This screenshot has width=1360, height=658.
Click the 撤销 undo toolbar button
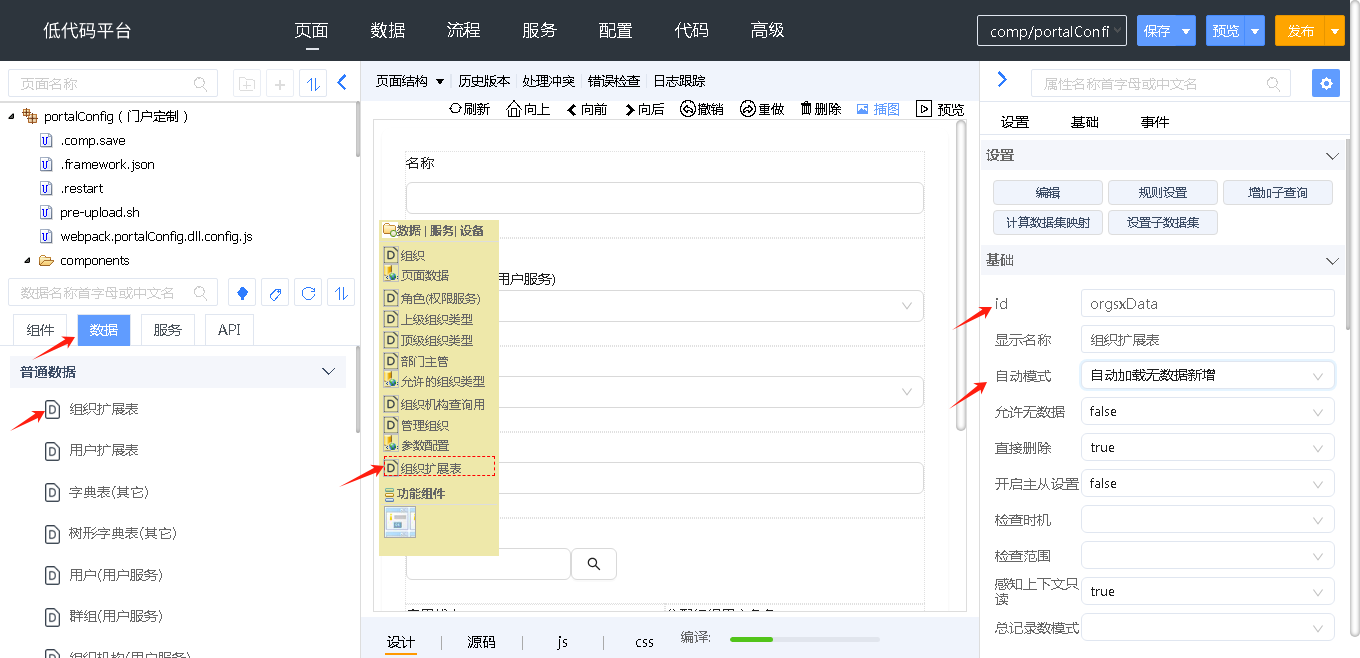pyautogui.click(x=702, y=109)
